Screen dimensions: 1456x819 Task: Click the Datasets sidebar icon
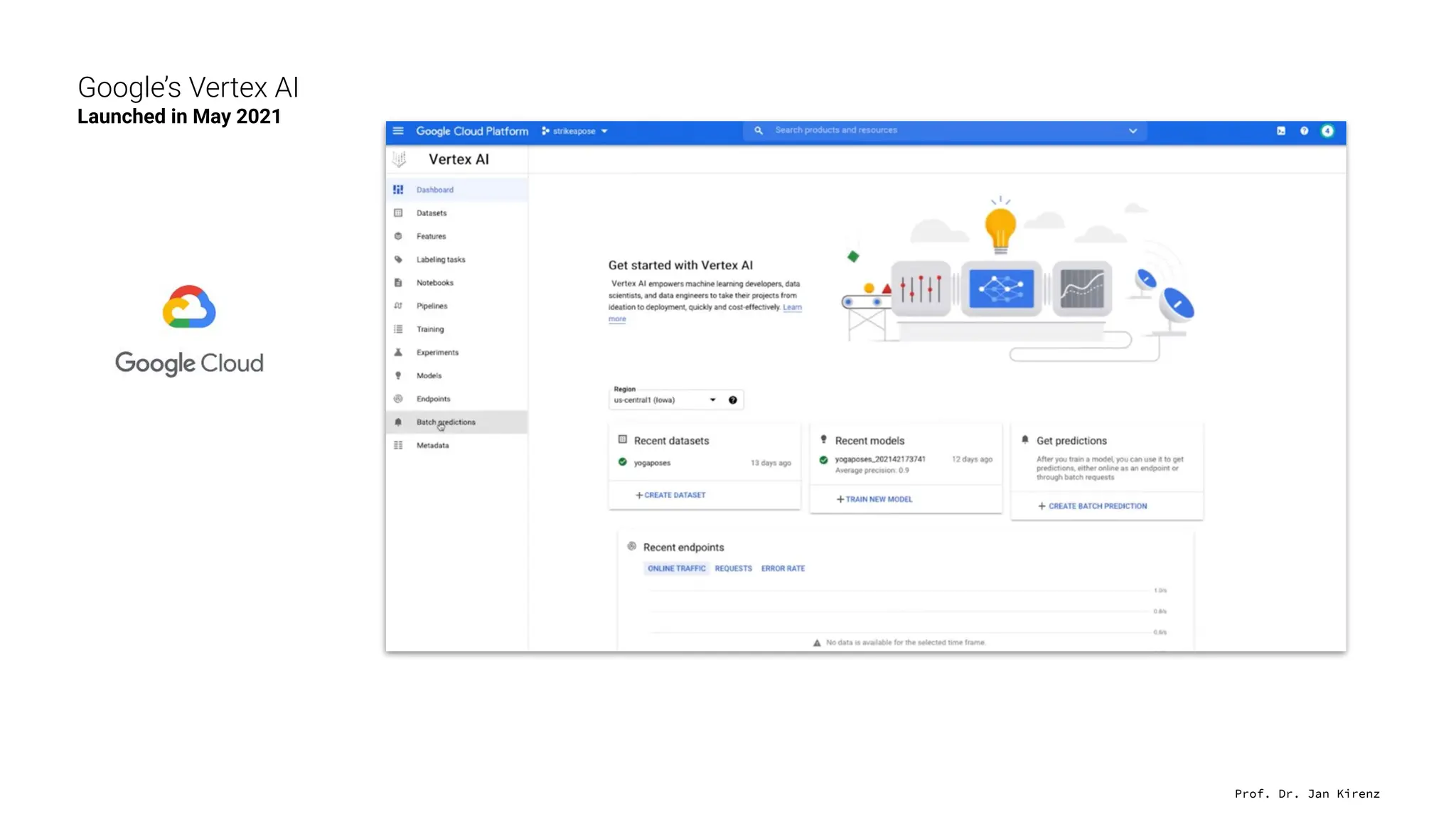[398, 213]
